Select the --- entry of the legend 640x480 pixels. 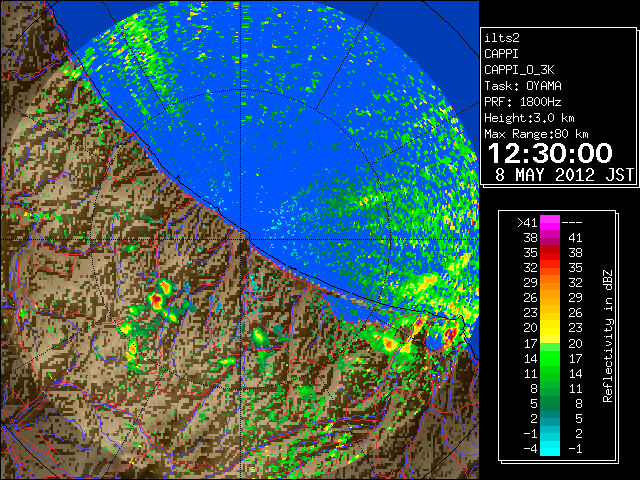point(572,222)
